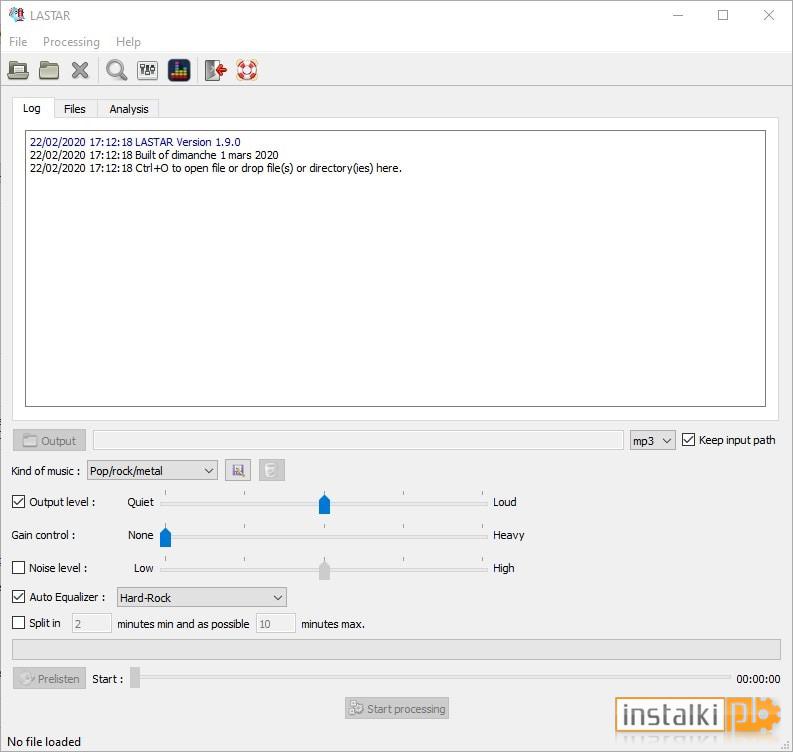The width and height of the screenshot is (793, 752).
Task: Open the Processing menu
Action: pos(71,42)
